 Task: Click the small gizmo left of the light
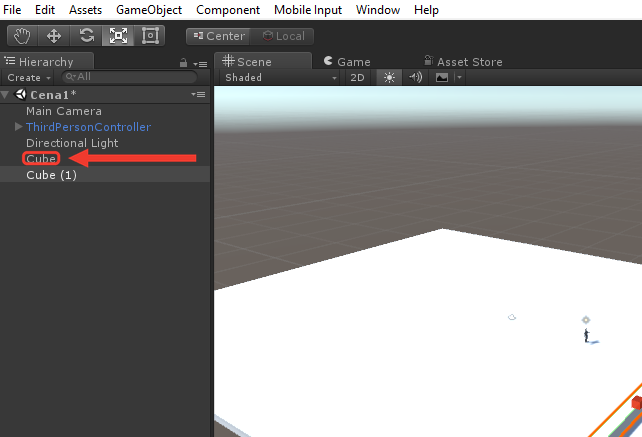coord(512,317)
